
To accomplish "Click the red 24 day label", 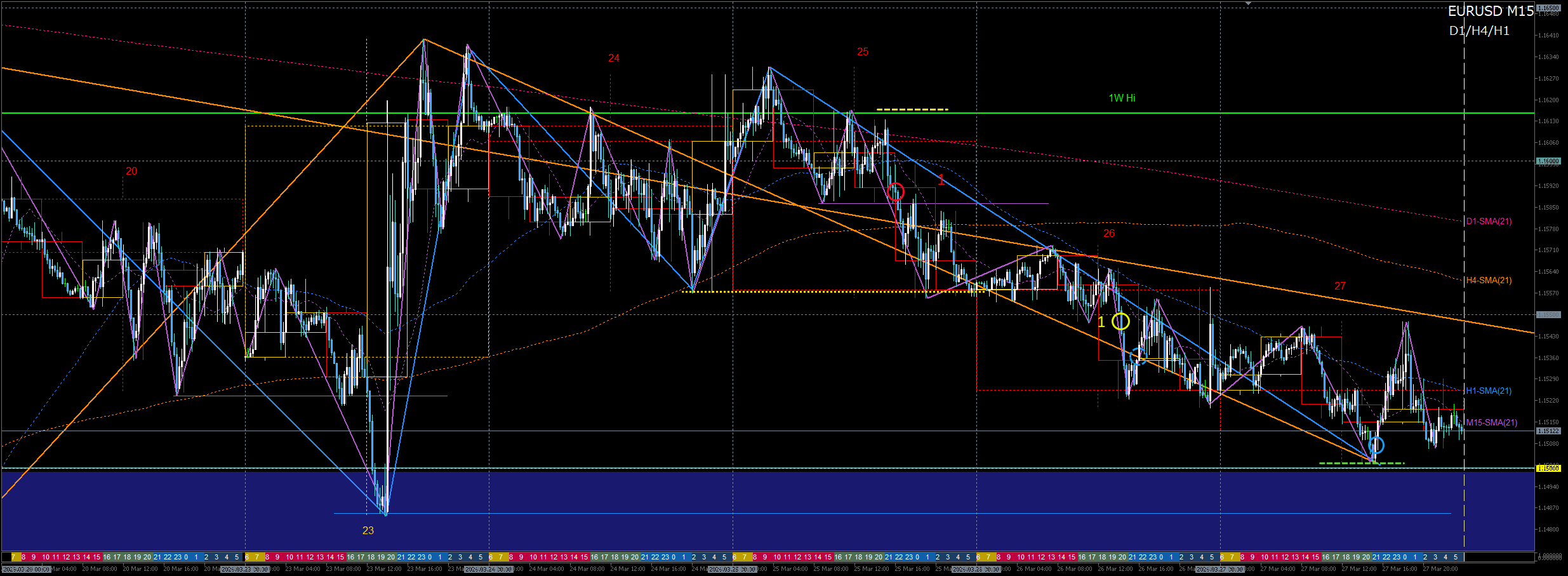I will click(614, 58).
